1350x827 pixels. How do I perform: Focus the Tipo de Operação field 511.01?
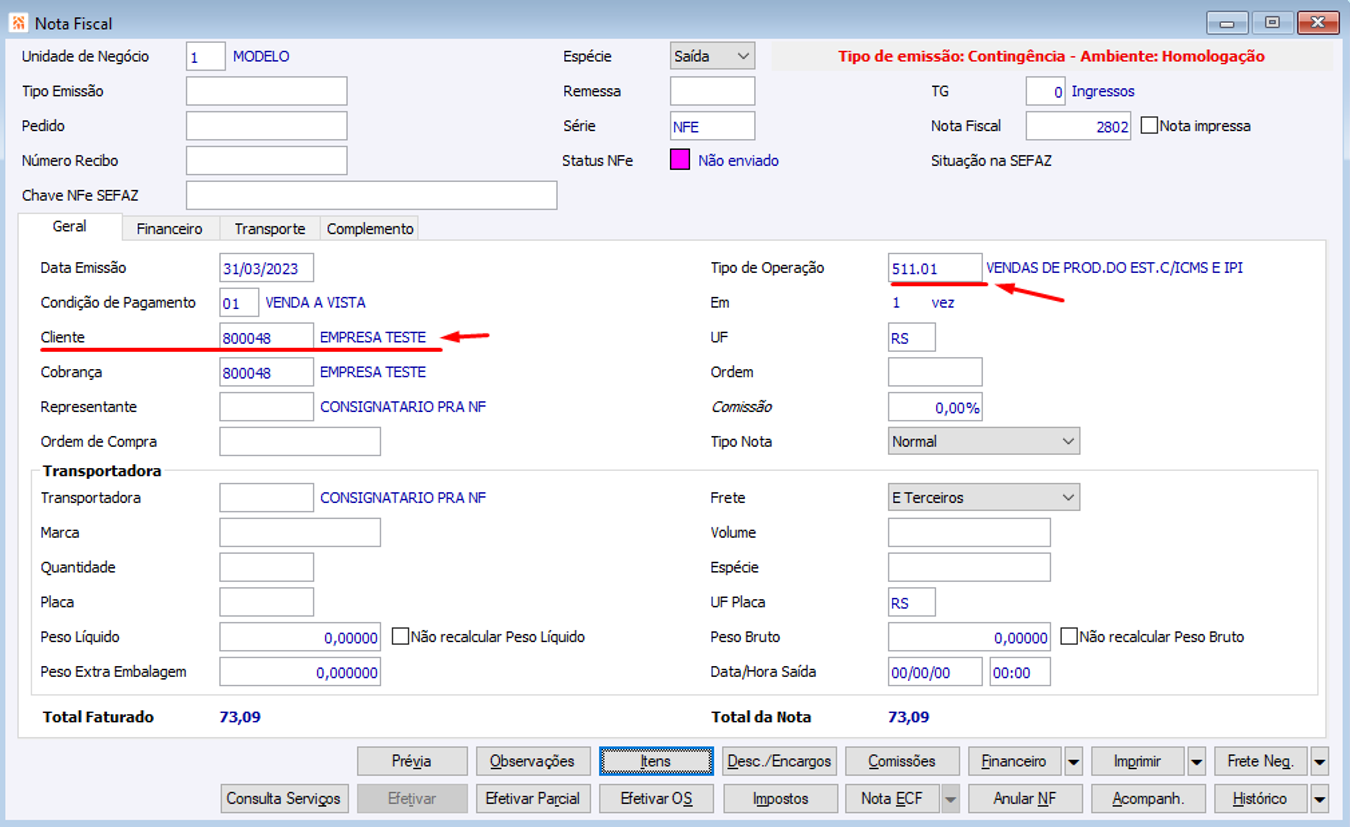pyautogui.click(x=935, y=268)
